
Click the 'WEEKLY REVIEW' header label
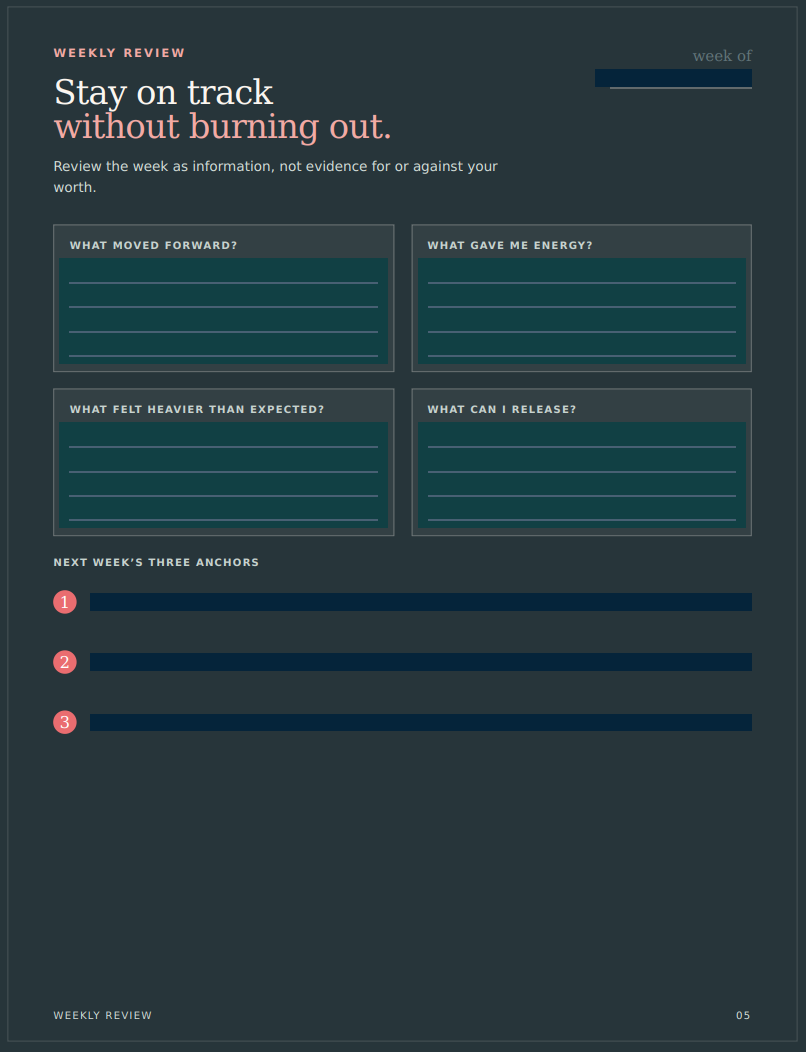point(119,53)
